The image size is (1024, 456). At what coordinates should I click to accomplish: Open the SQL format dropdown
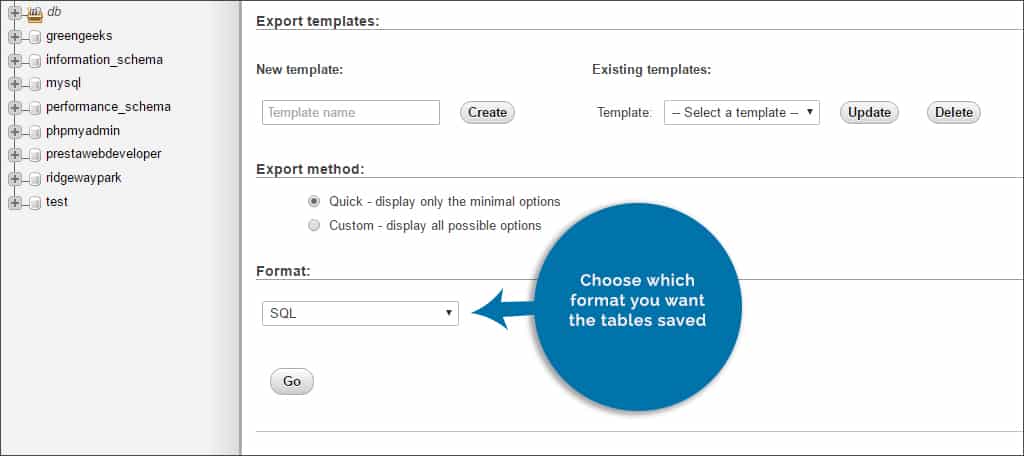[x=360, y=313]
